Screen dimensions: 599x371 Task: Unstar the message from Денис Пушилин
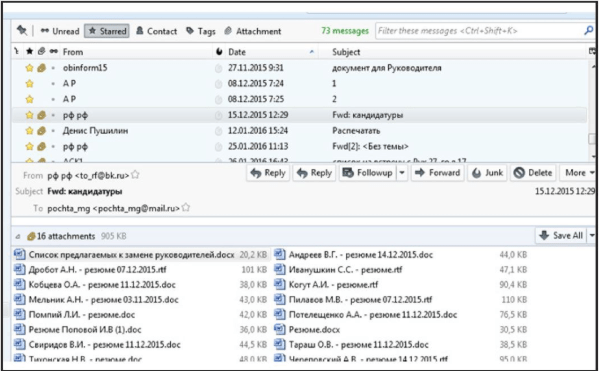tap(29, 131)
